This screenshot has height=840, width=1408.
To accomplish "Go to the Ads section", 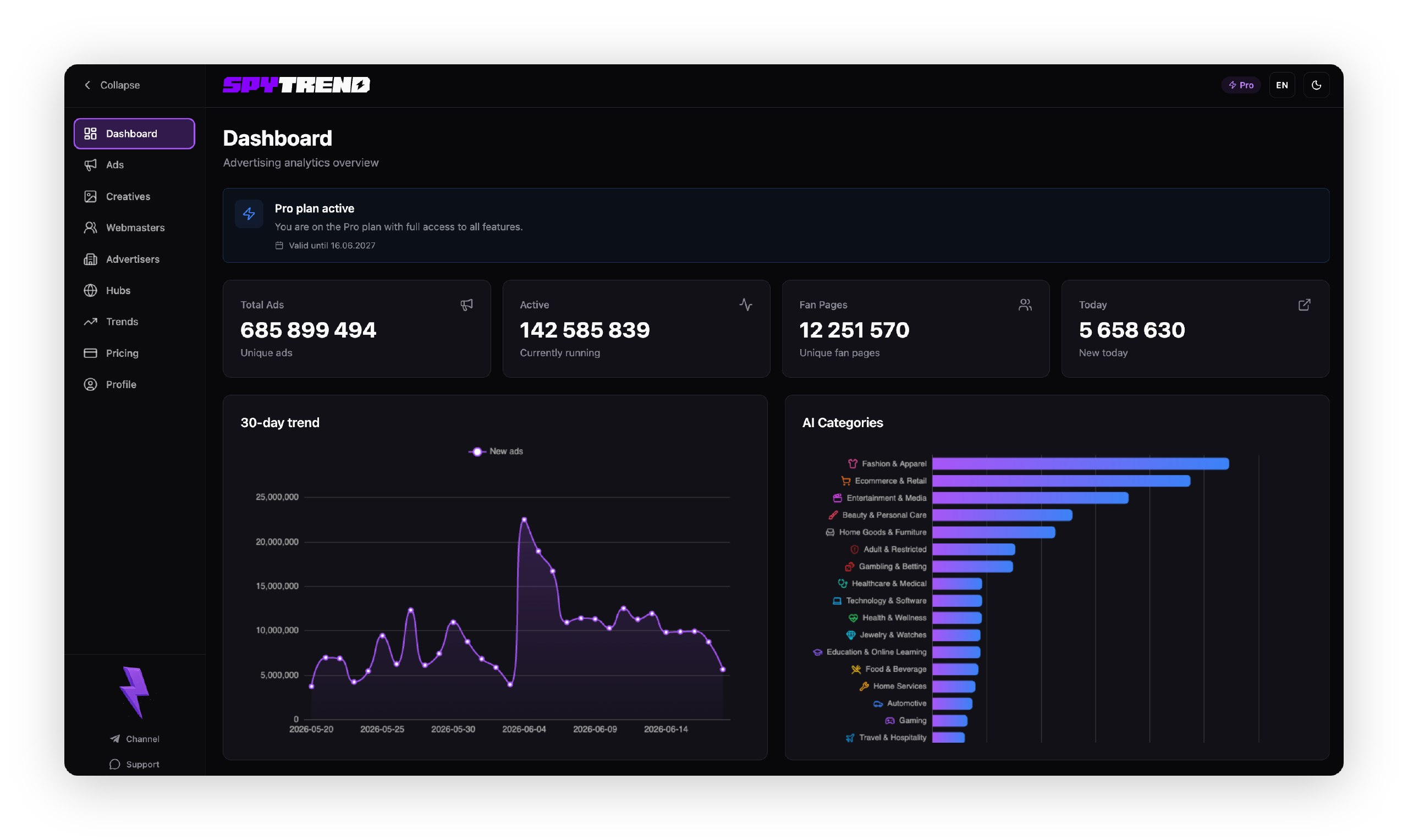I will point(134,165).
